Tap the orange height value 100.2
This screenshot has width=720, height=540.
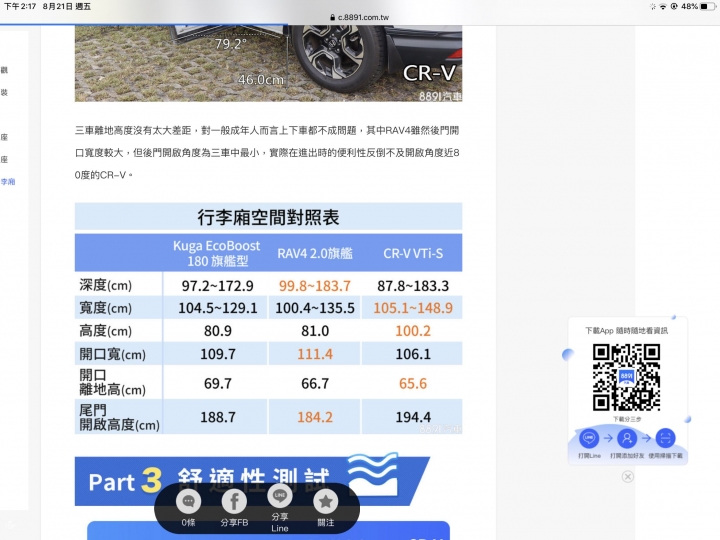tap(413, 331)
